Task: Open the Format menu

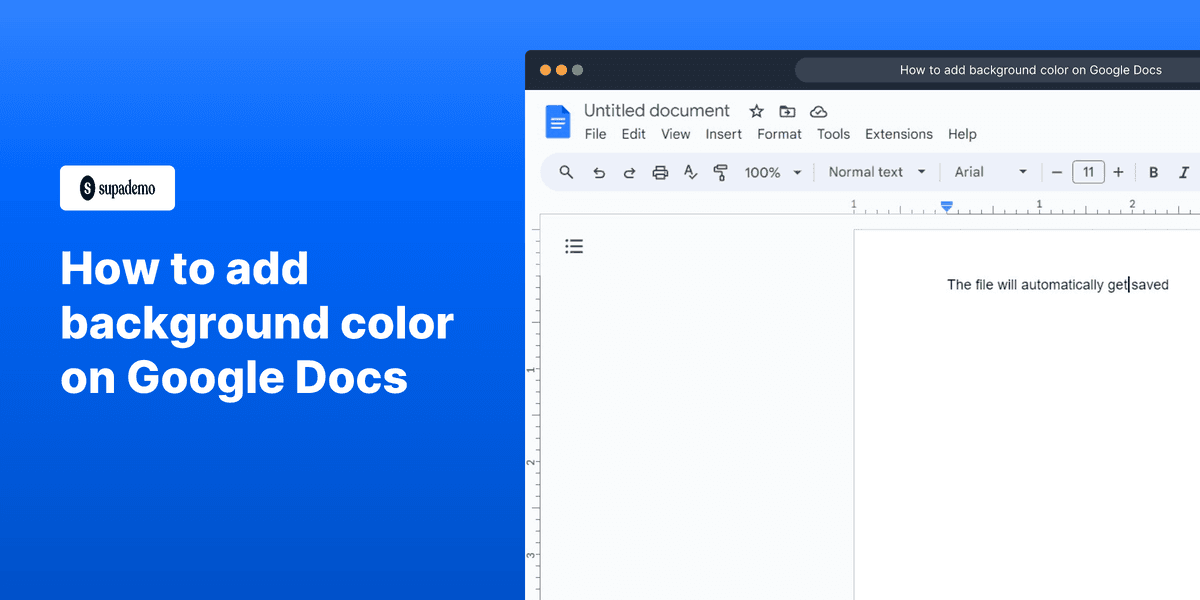Action: click(779, 134)
